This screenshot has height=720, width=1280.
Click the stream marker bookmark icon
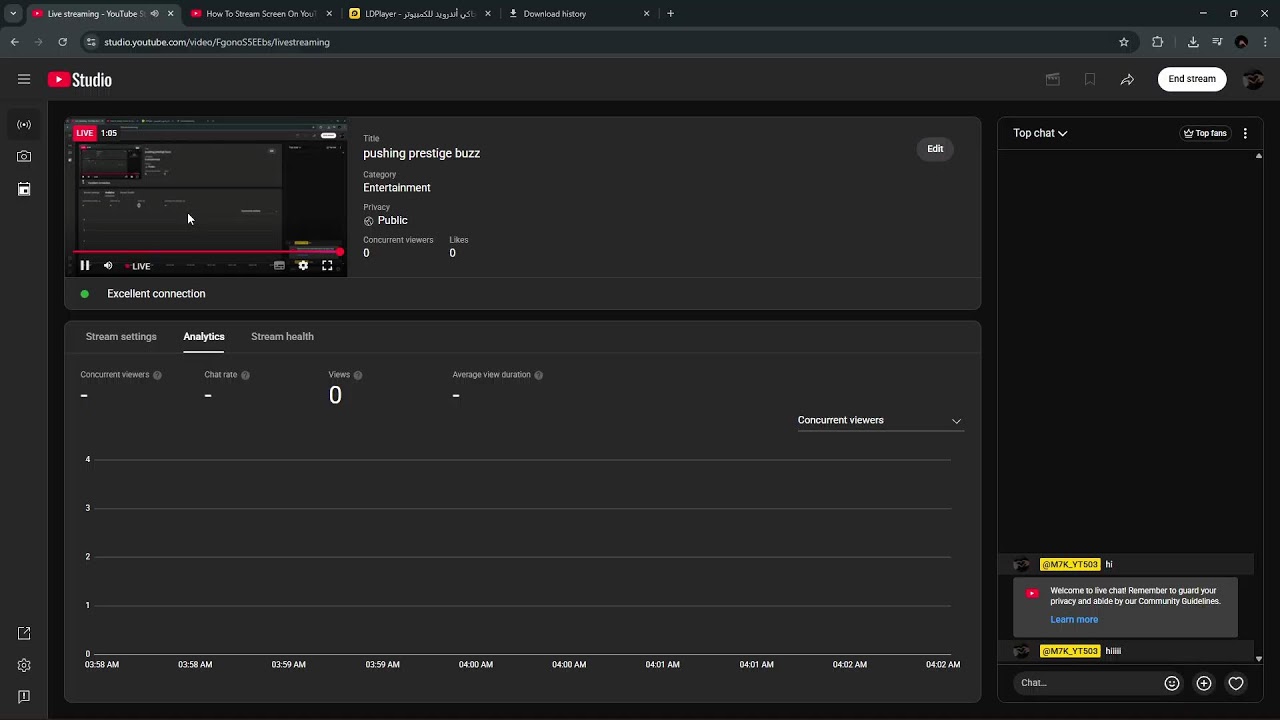click(x=1090, y=79)
